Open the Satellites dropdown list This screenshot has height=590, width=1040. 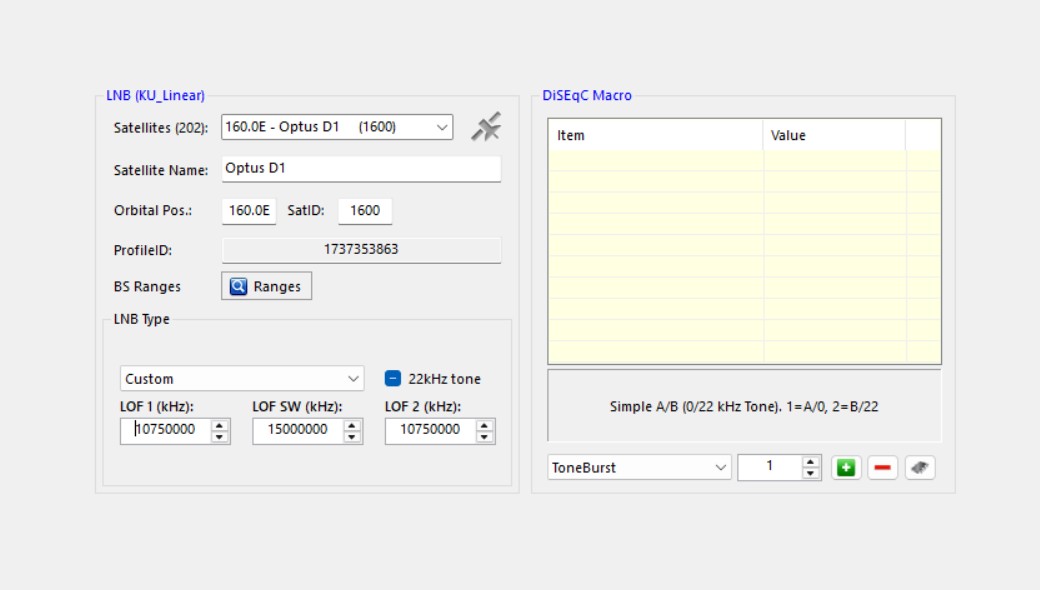442,127
